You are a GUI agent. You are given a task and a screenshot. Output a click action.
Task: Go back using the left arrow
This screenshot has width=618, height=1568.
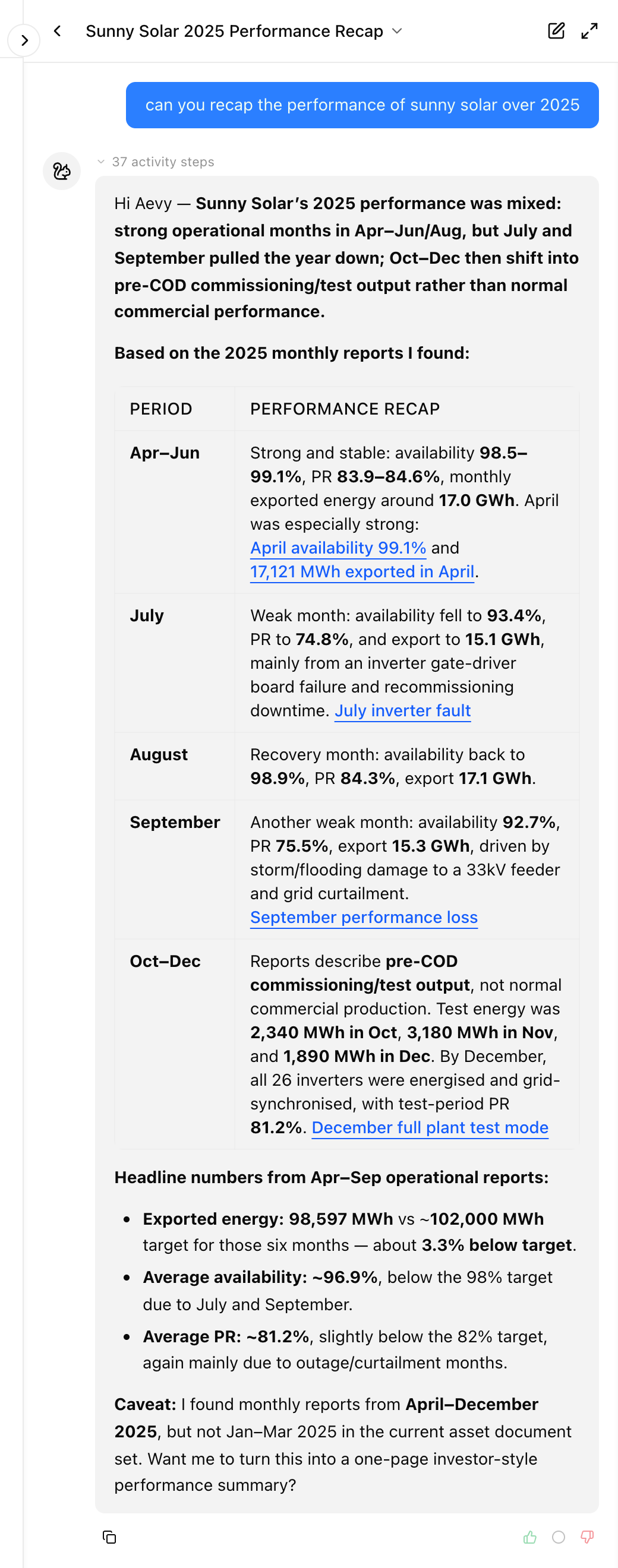point(57,31)
